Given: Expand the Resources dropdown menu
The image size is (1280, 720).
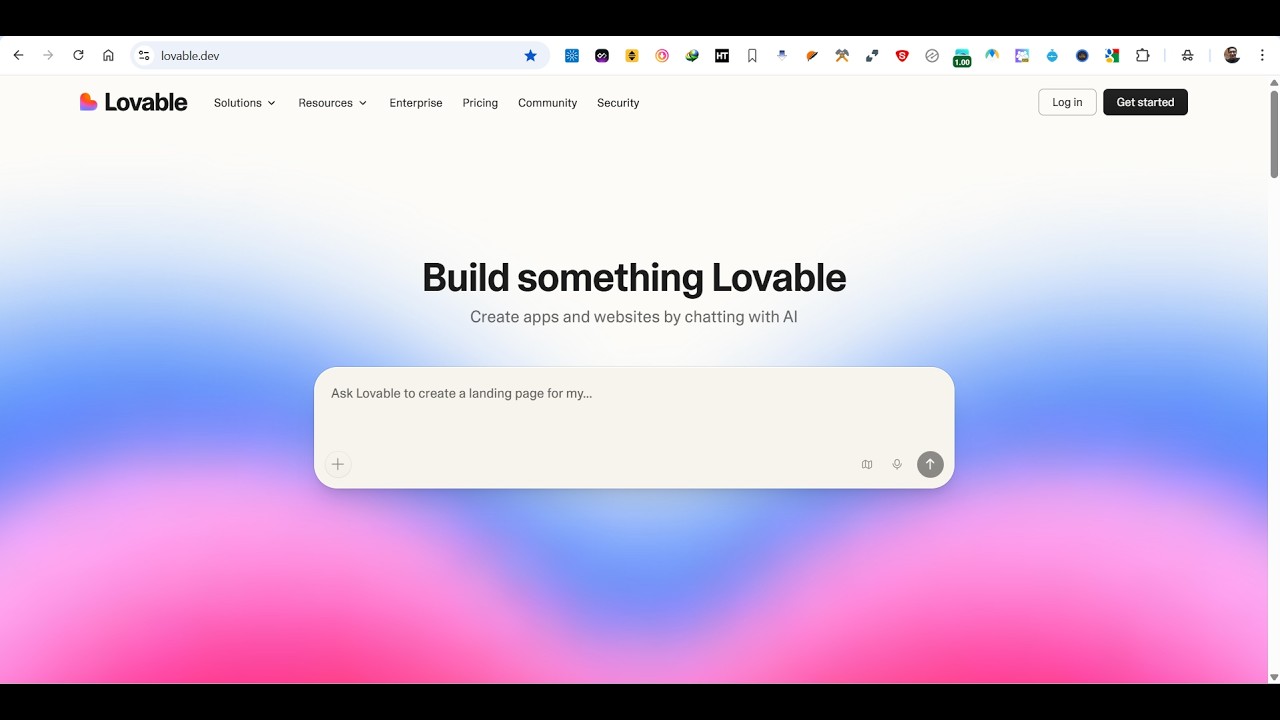Looking at the screenshot, I should (332, 103).
